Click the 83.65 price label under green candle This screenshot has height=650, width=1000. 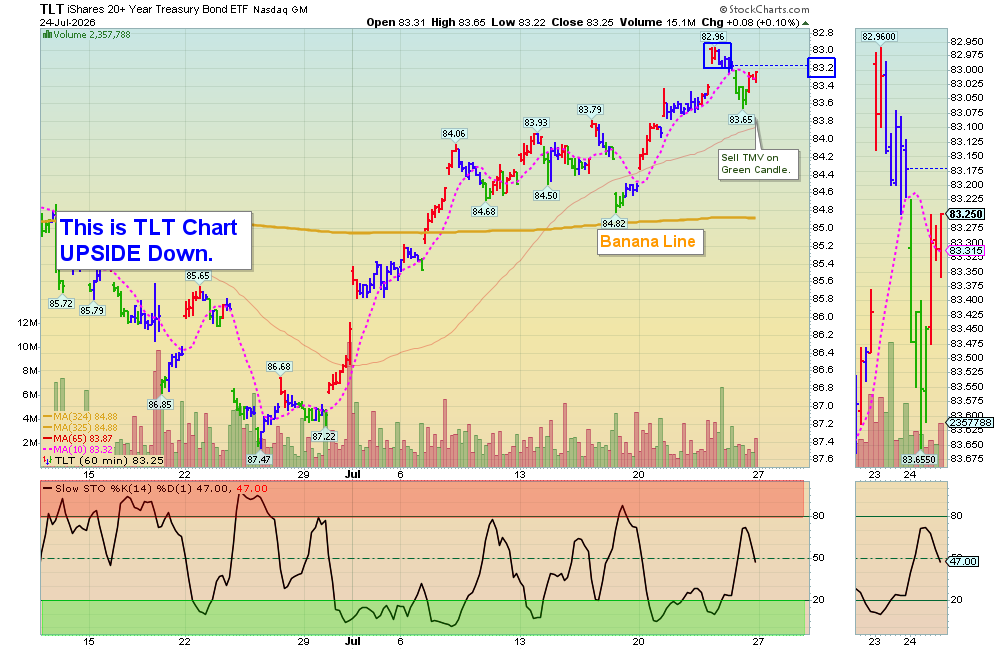741,119
